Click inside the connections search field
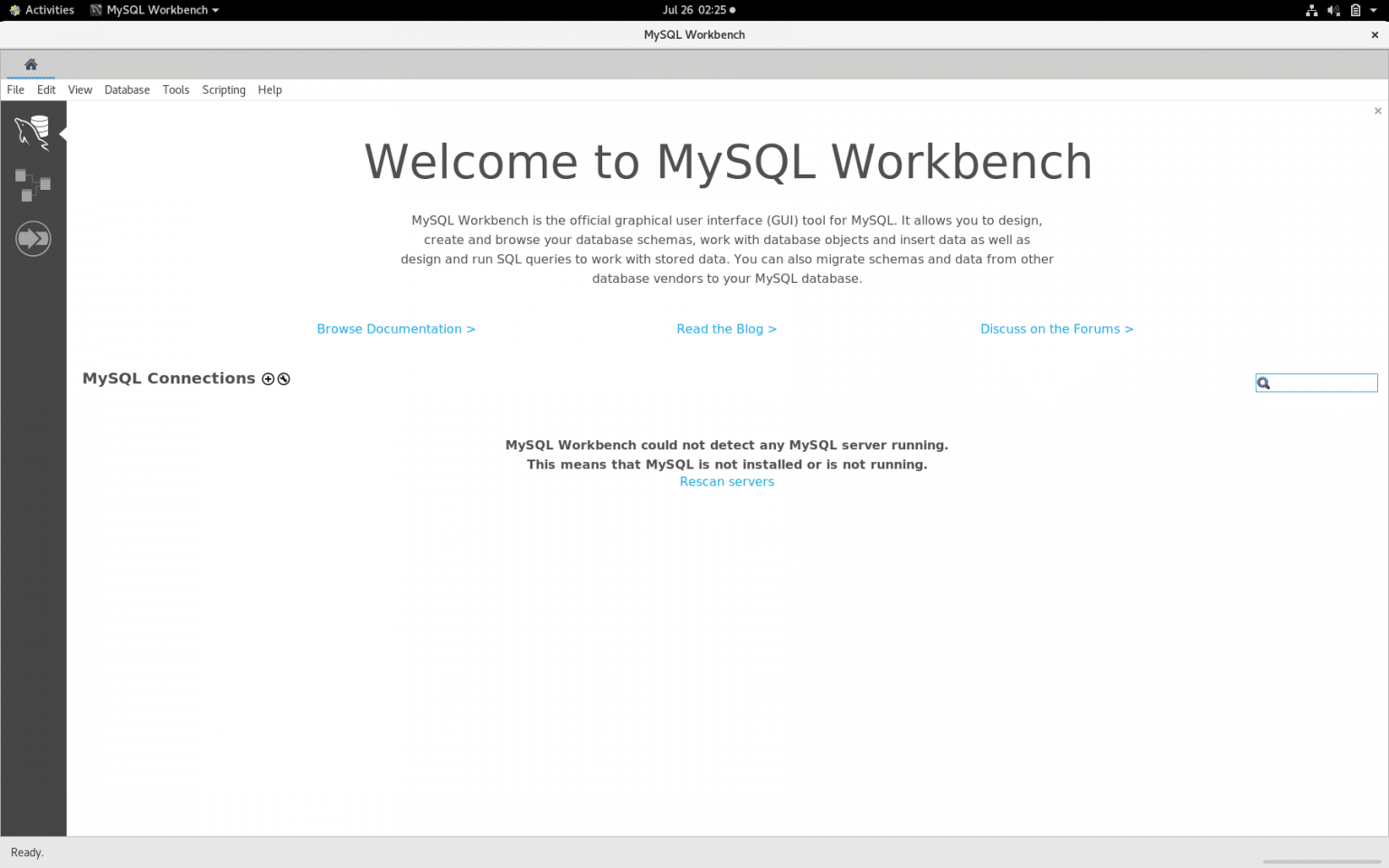Viewport: 1389px width, 868px height. [1320, 382]
